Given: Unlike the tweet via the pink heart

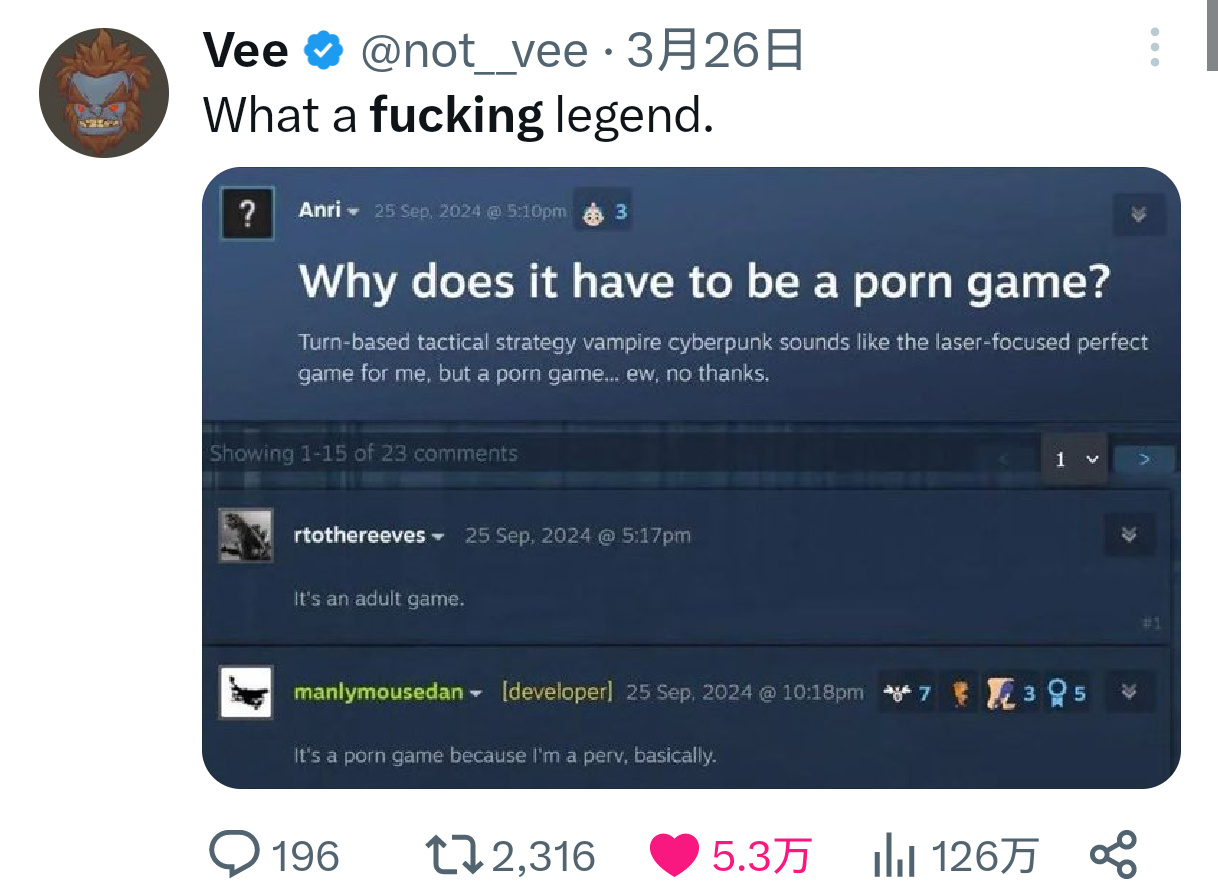Looking at the screenshot, I should pyautogui.click(x=675, y=856).
